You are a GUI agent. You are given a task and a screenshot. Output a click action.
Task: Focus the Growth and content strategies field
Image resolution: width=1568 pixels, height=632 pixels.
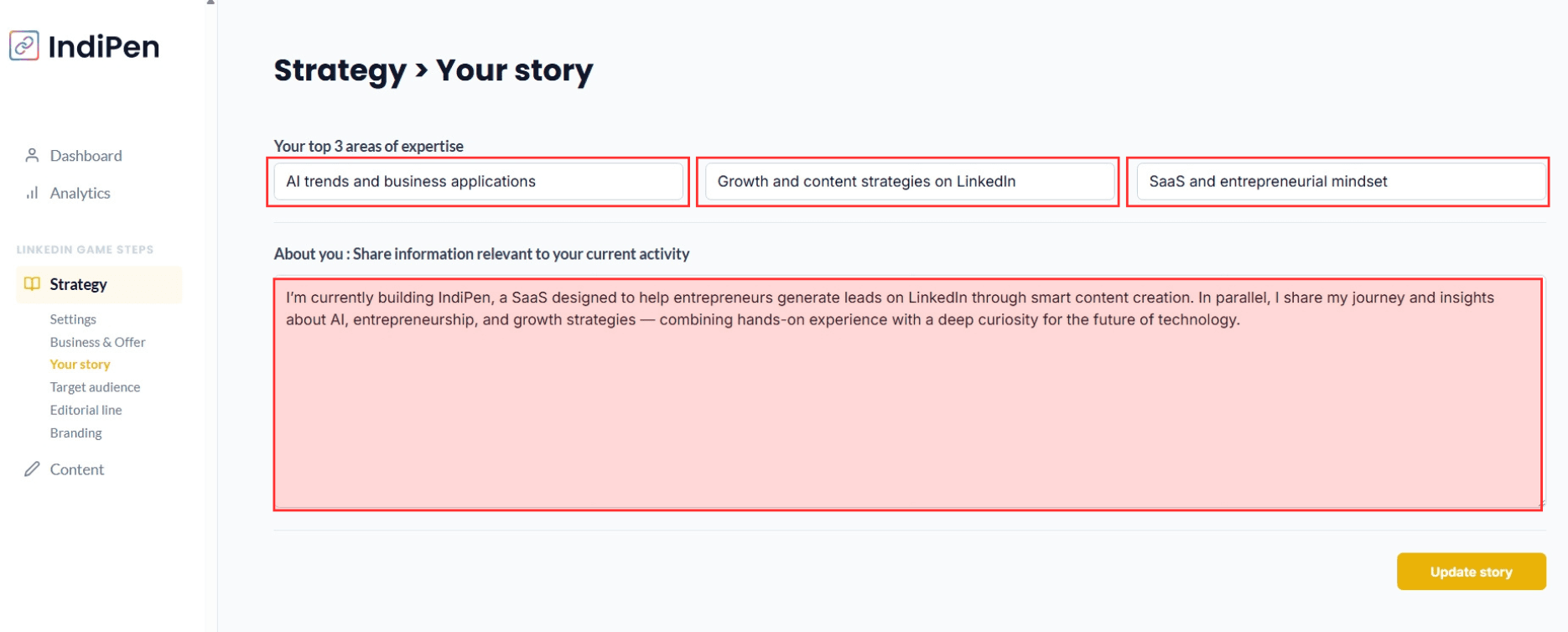click(909, 181)
